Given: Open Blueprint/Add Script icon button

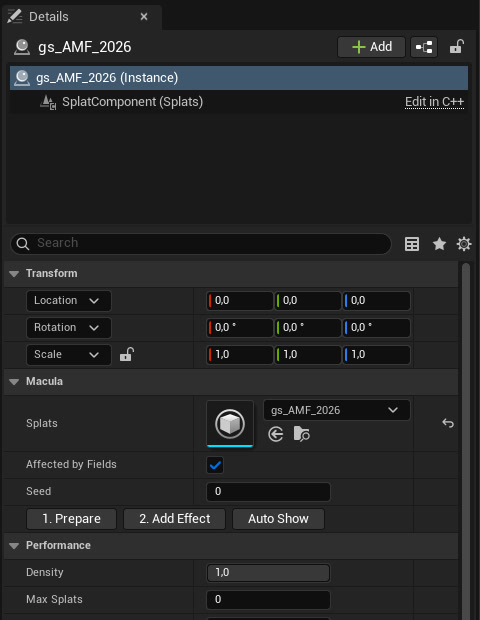Looking at the screenshot, I should pyautogui.click(x=424, y=47).
